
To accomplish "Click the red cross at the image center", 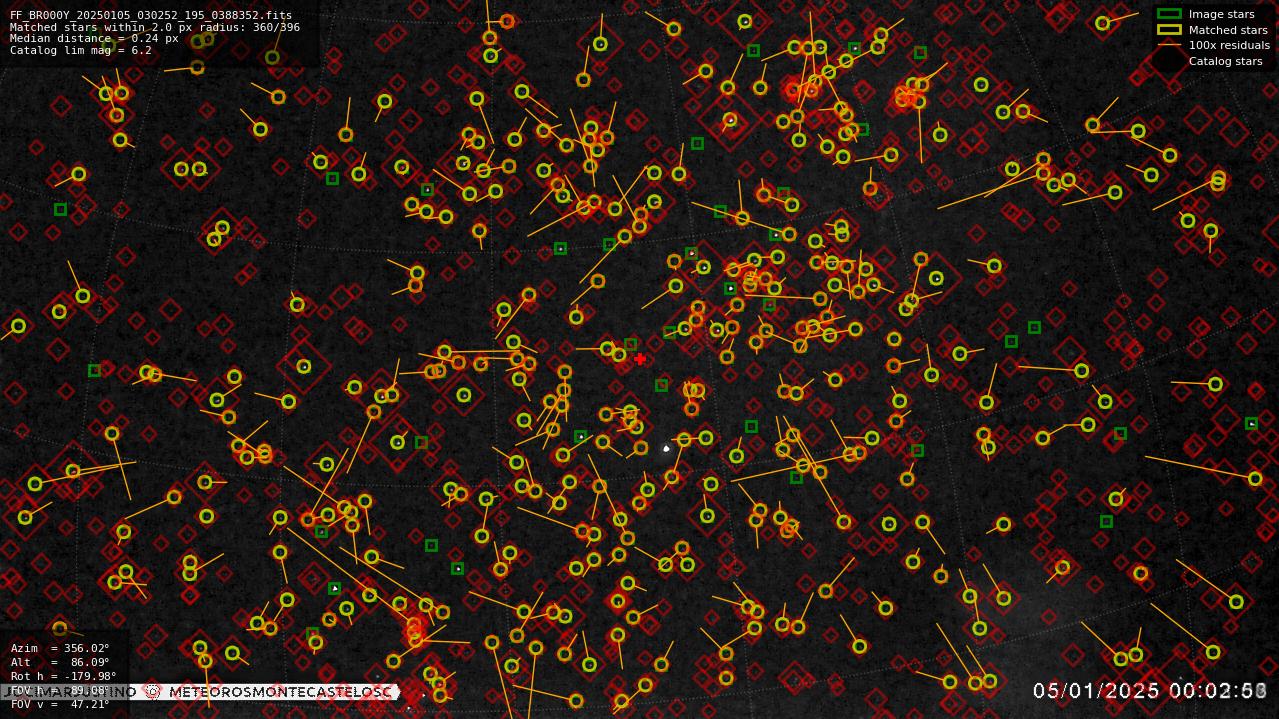I will 640,359.
